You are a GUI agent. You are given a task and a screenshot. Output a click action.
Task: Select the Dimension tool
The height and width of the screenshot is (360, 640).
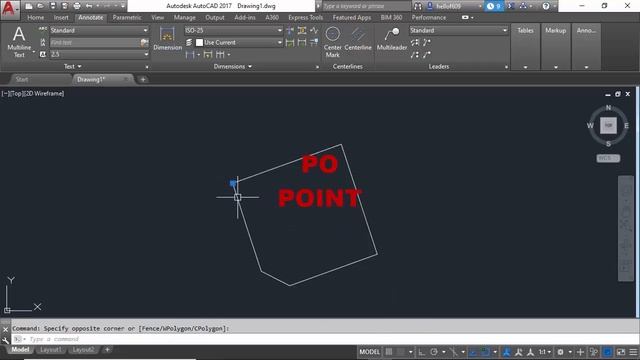pos(167,39)
